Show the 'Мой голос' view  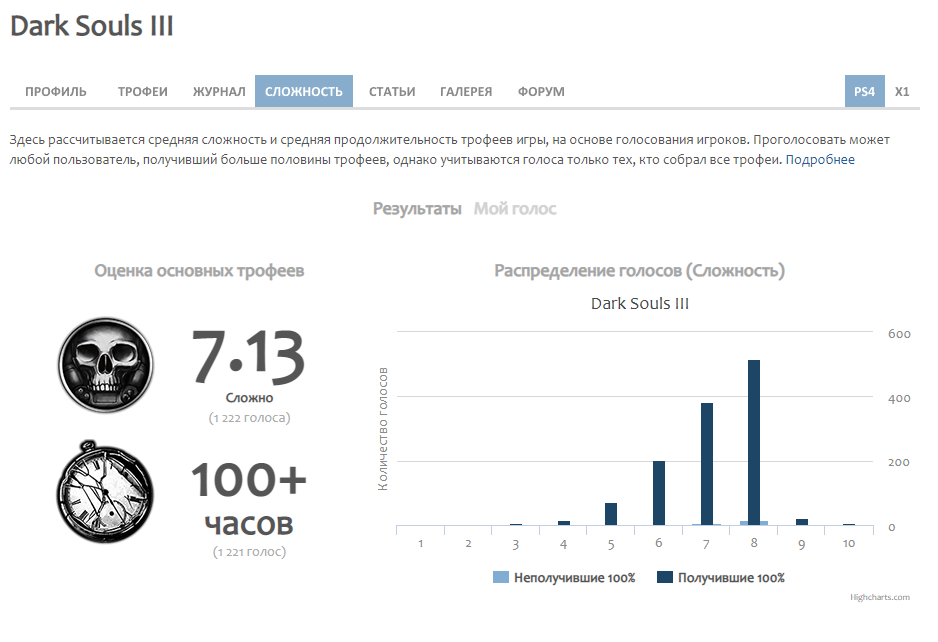[x=515, y=209]
